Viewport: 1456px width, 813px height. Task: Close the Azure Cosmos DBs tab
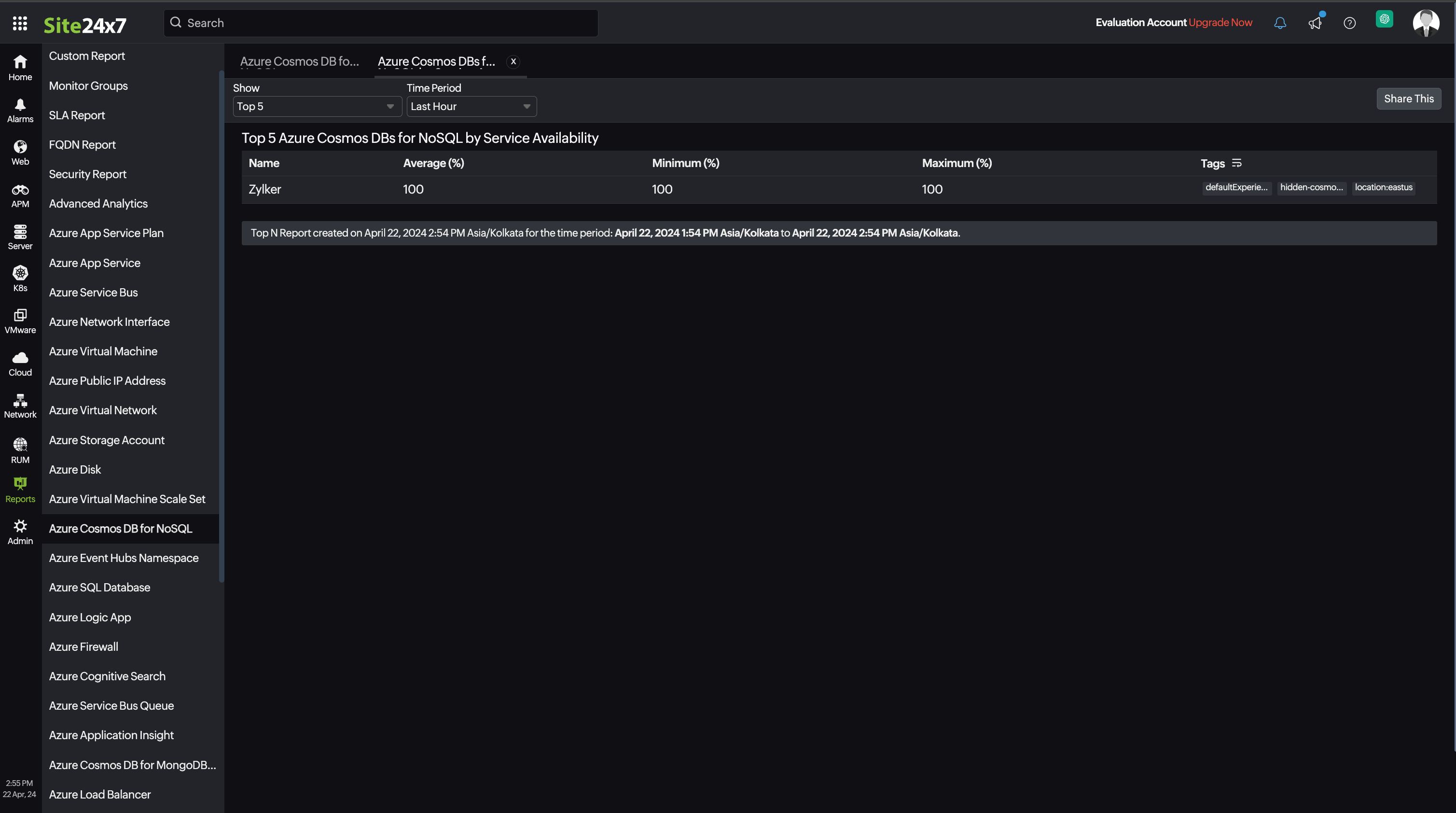[513, 61]
